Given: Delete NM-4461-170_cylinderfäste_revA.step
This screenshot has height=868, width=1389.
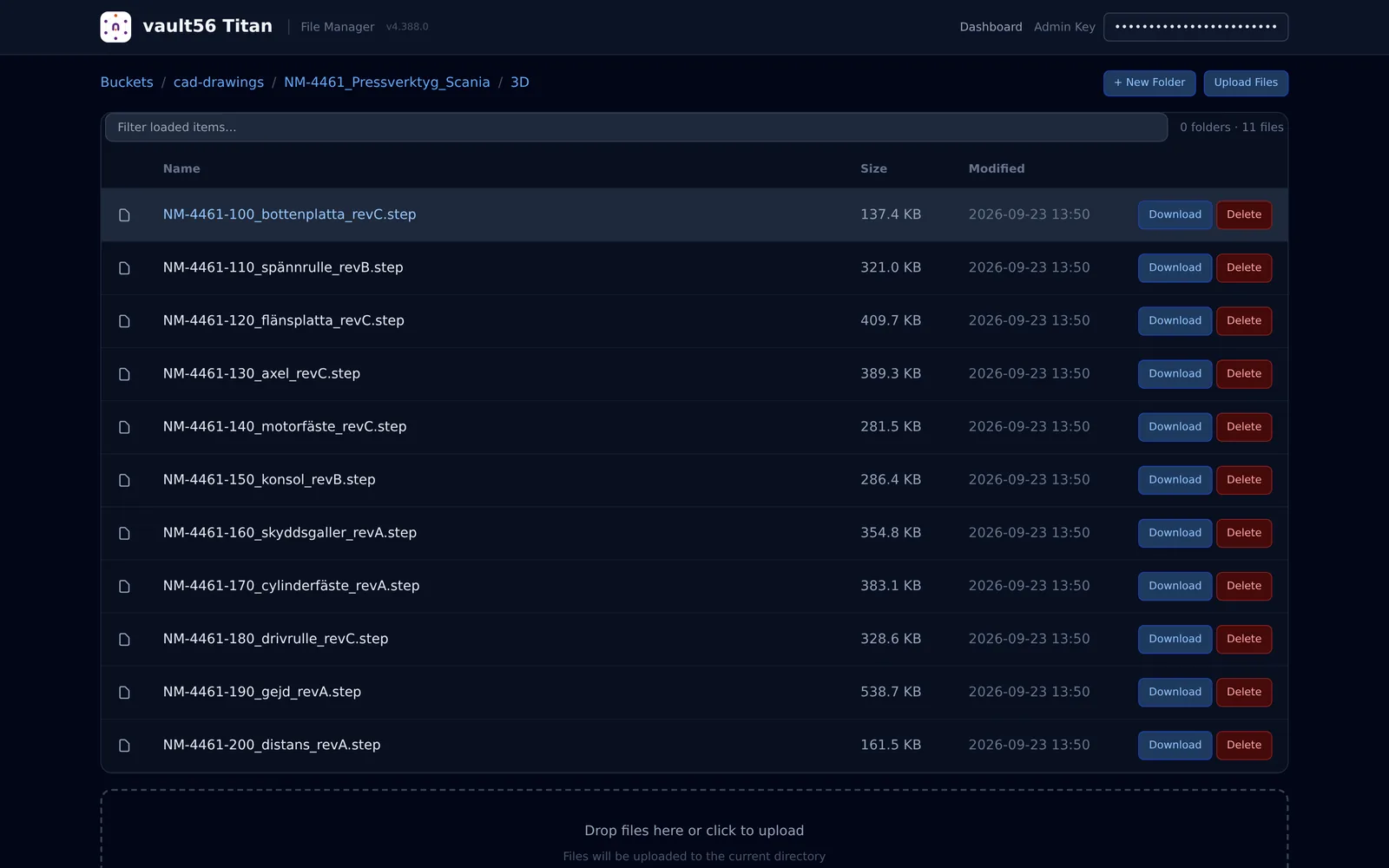Looking at the screenshot, I should pos(1244,585).
